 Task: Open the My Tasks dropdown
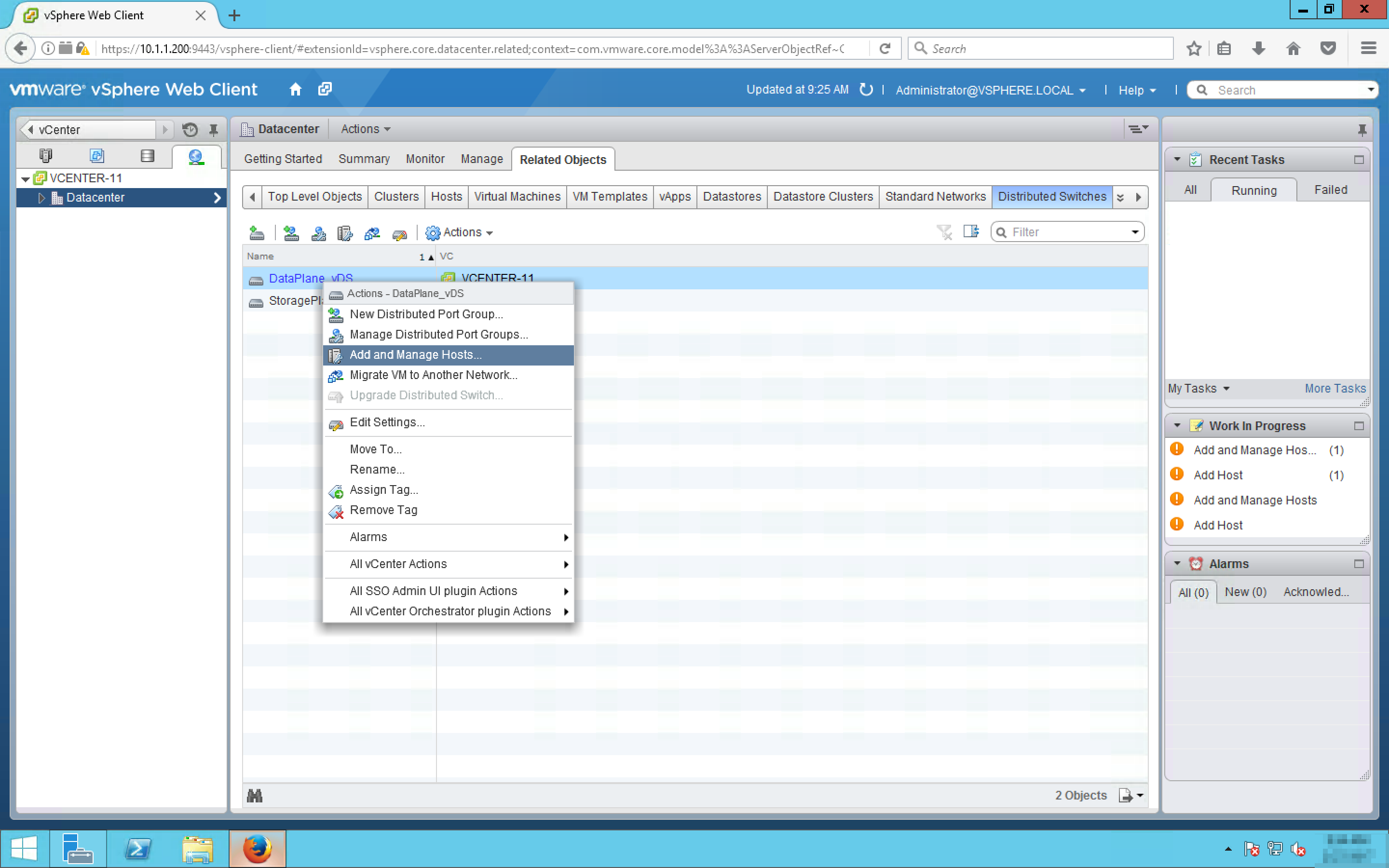coord(1198,389)
